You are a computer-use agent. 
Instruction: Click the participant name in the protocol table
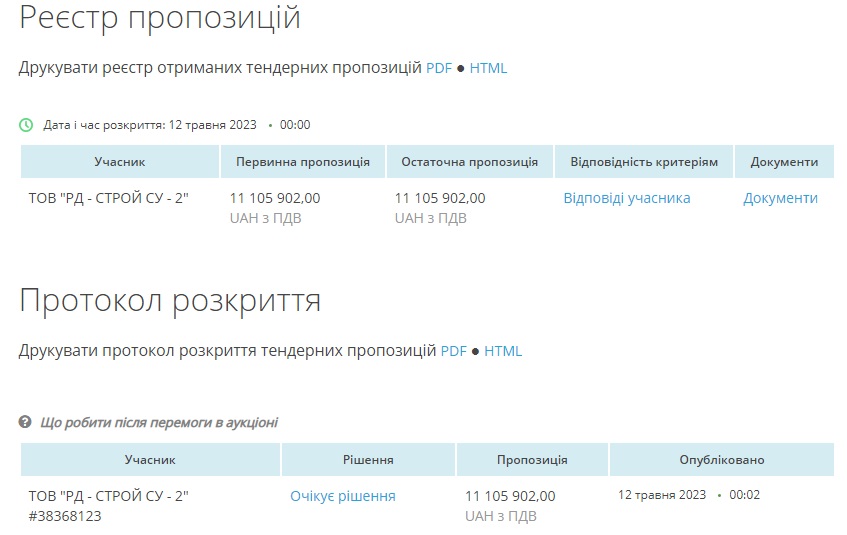pyautogui.click(x=108, y=496)
